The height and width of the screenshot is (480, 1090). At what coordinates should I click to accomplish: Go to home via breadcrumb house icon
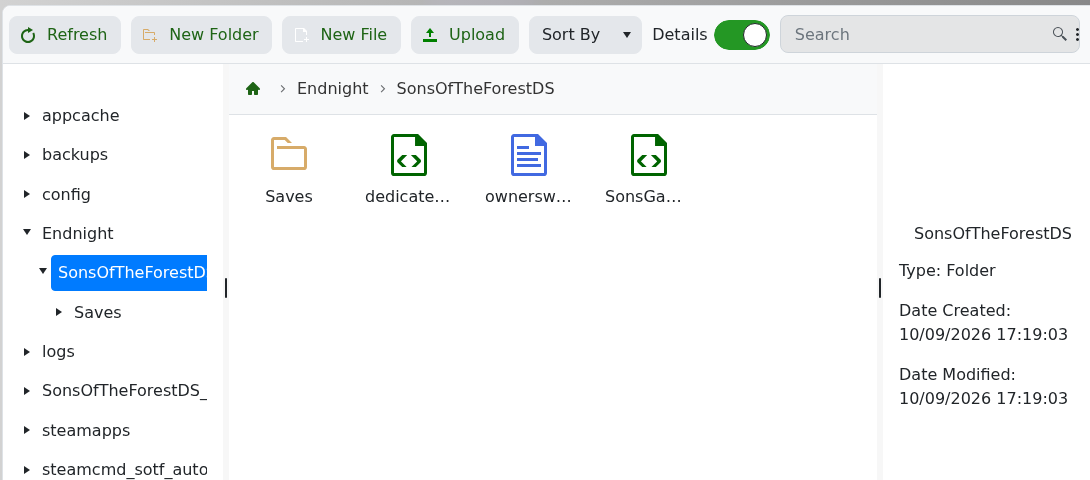(x=253, y=89)
